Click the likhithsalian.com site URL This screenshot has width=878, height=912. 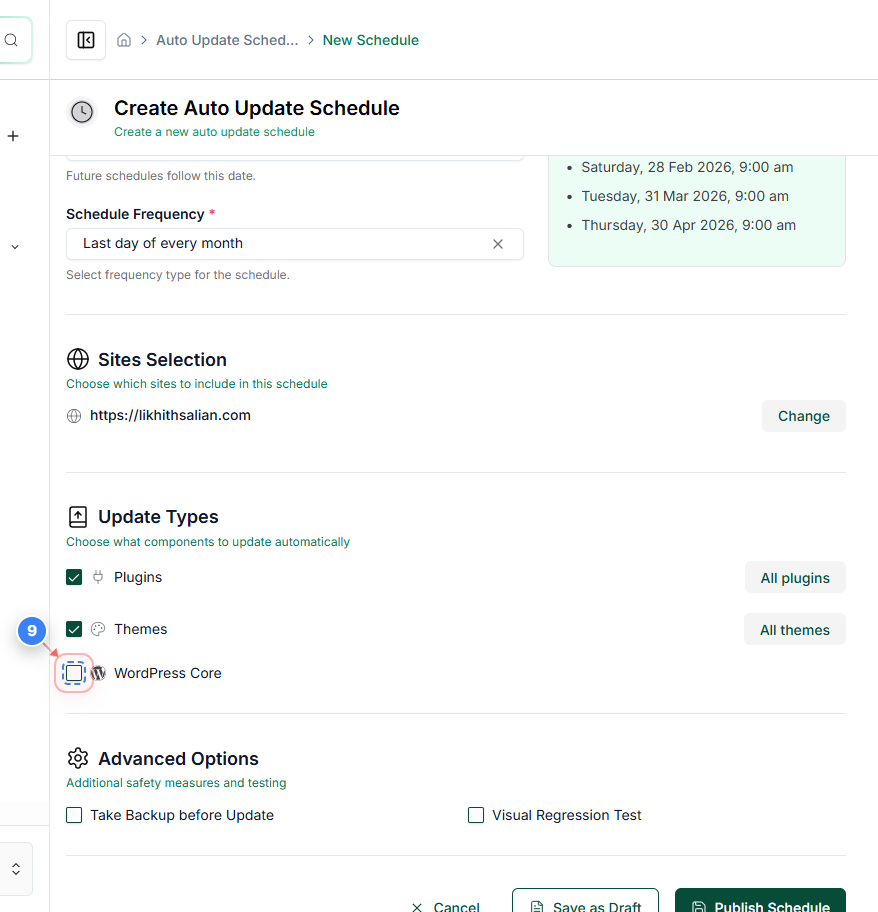point(170,415)
